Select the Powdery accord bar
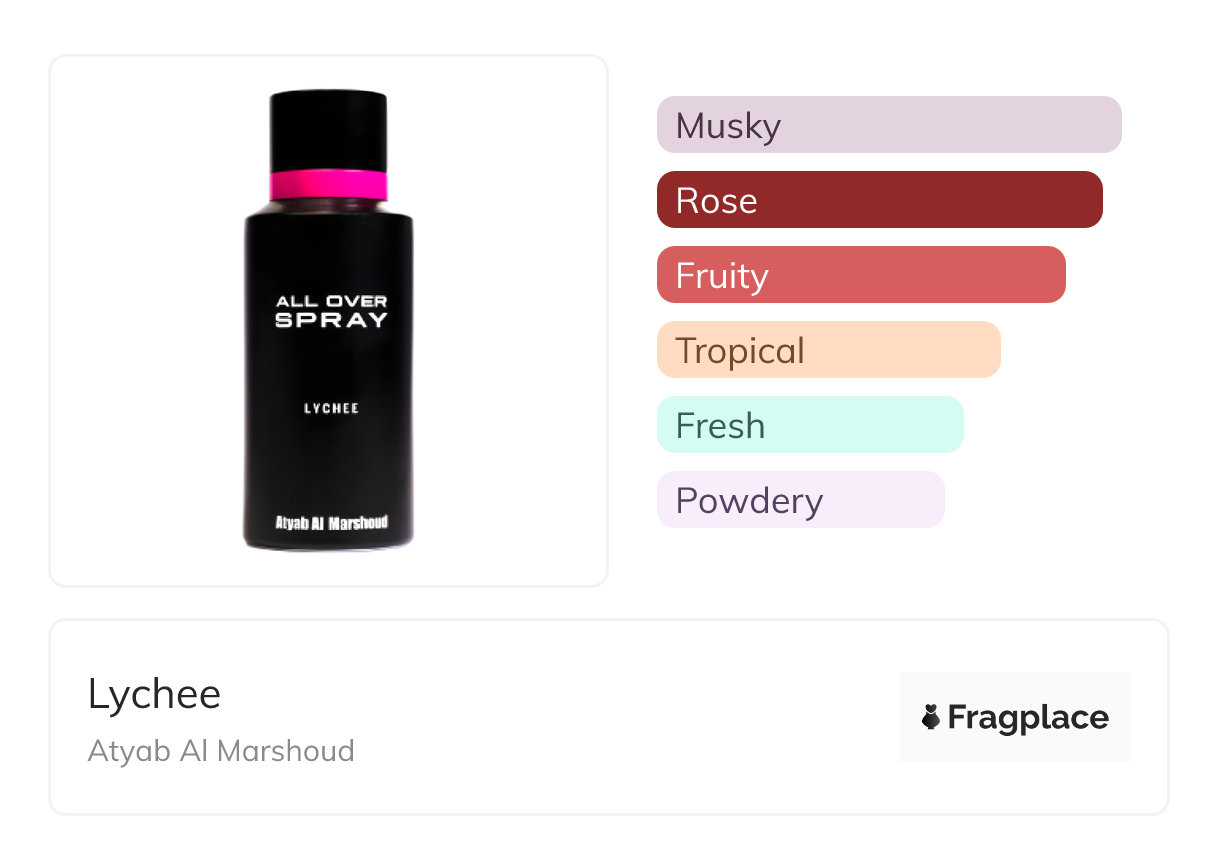This screenshot has height=864, width=1218. 801,500
